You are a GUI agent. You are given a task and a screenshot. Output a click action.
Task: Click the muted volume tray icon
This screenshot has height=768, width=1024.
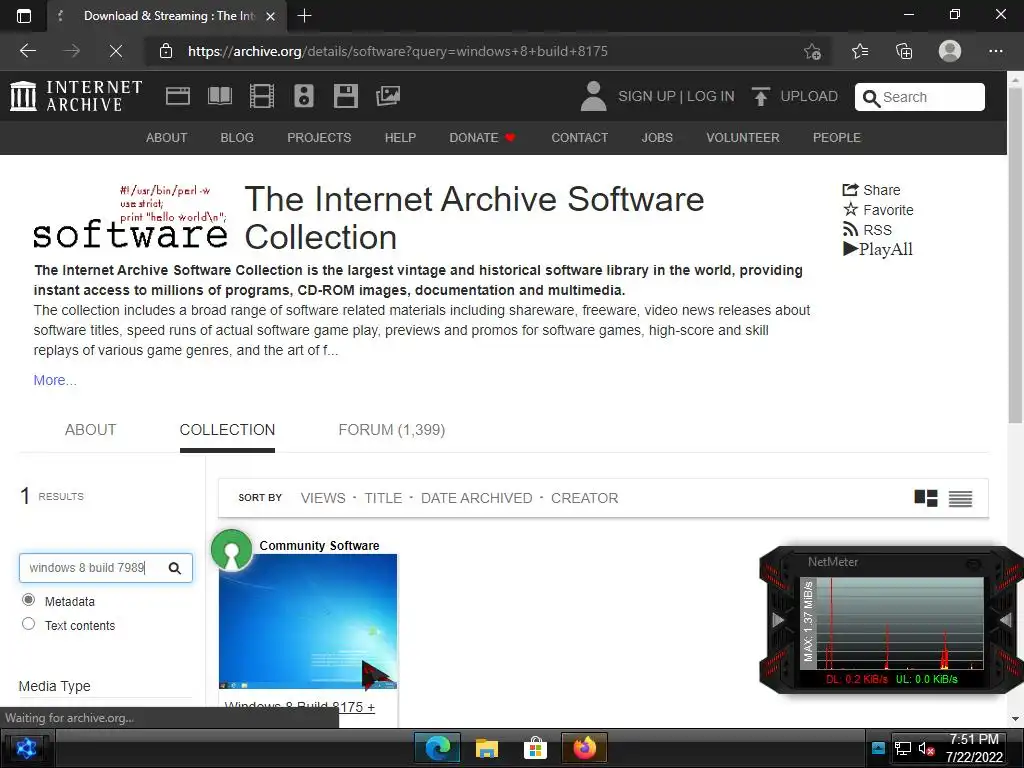pos(926,749)
